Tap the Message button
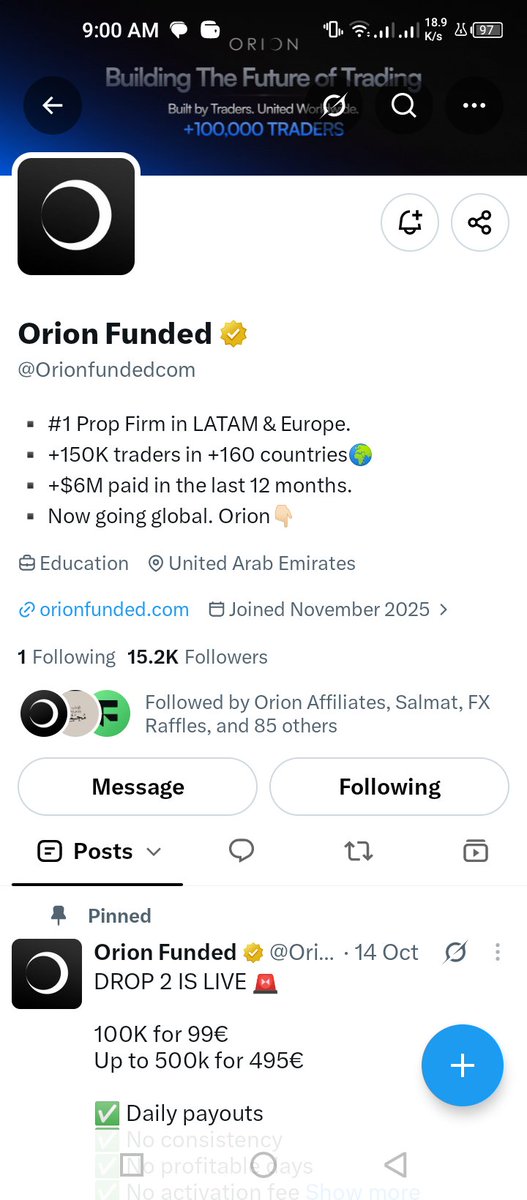 coord(138,787)
